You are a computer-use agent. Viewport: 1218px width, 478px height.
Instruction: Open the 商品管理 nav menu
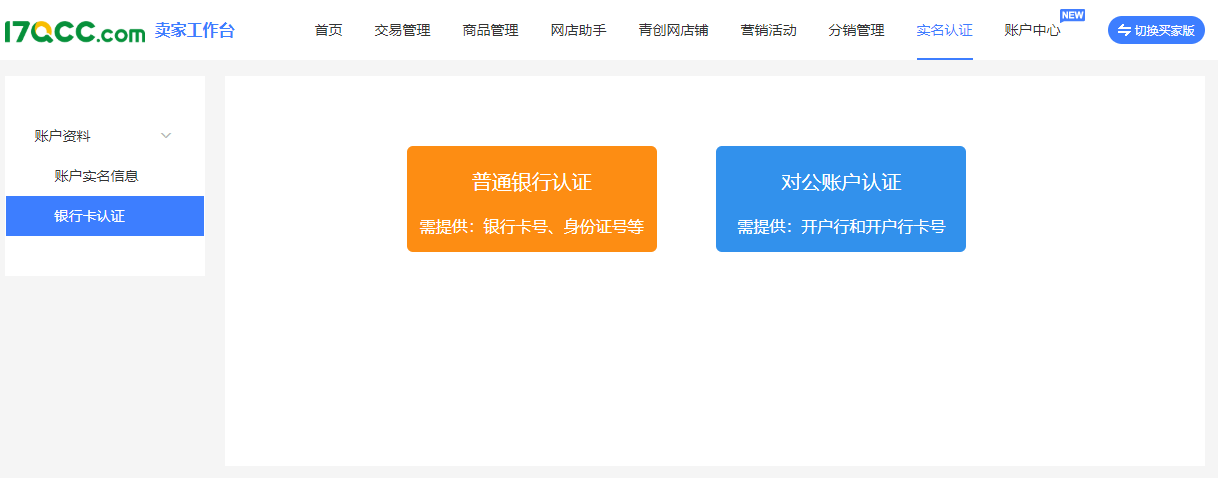(x=490, y=30)
